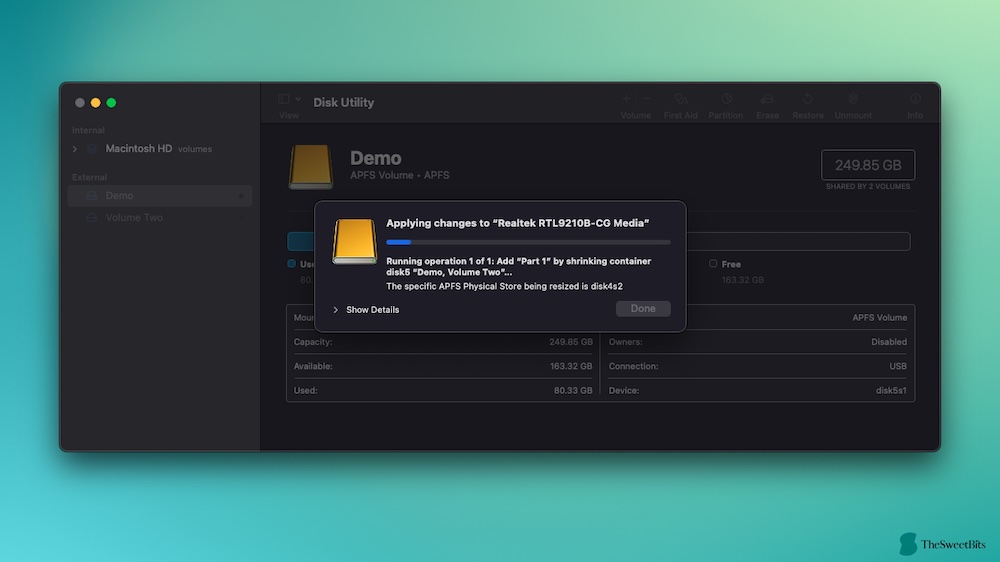Open the Info toolbar icon
The image size is (1000, 562).
coord(915,100)
